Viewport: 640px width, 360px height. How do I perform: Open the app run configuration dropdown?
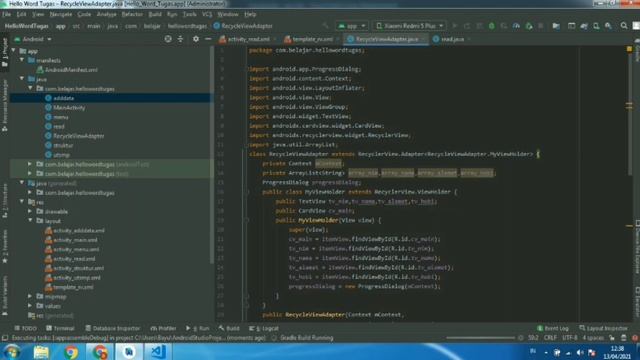352,26
